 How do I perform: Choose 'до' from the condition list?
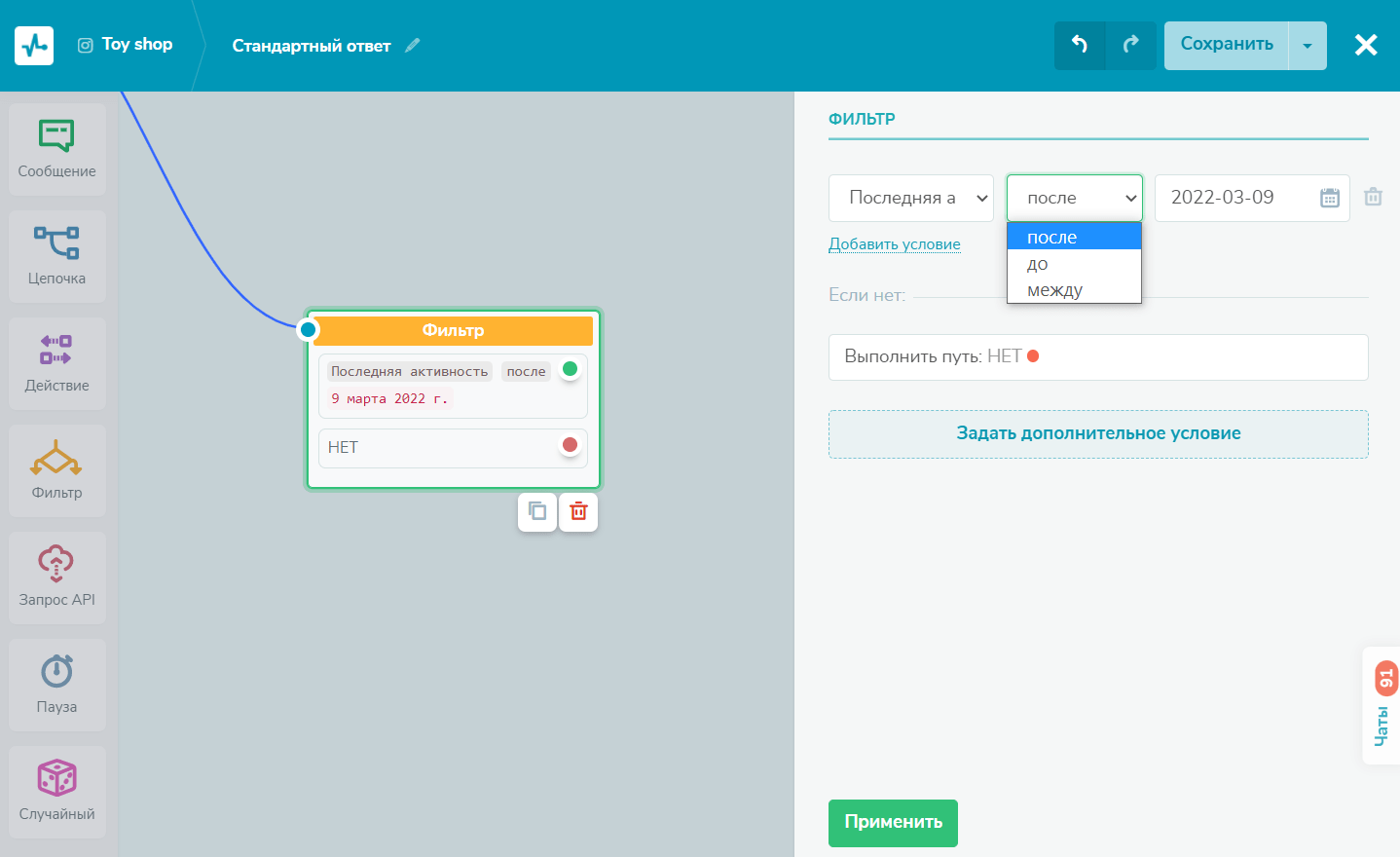(x=1038, y=264)
